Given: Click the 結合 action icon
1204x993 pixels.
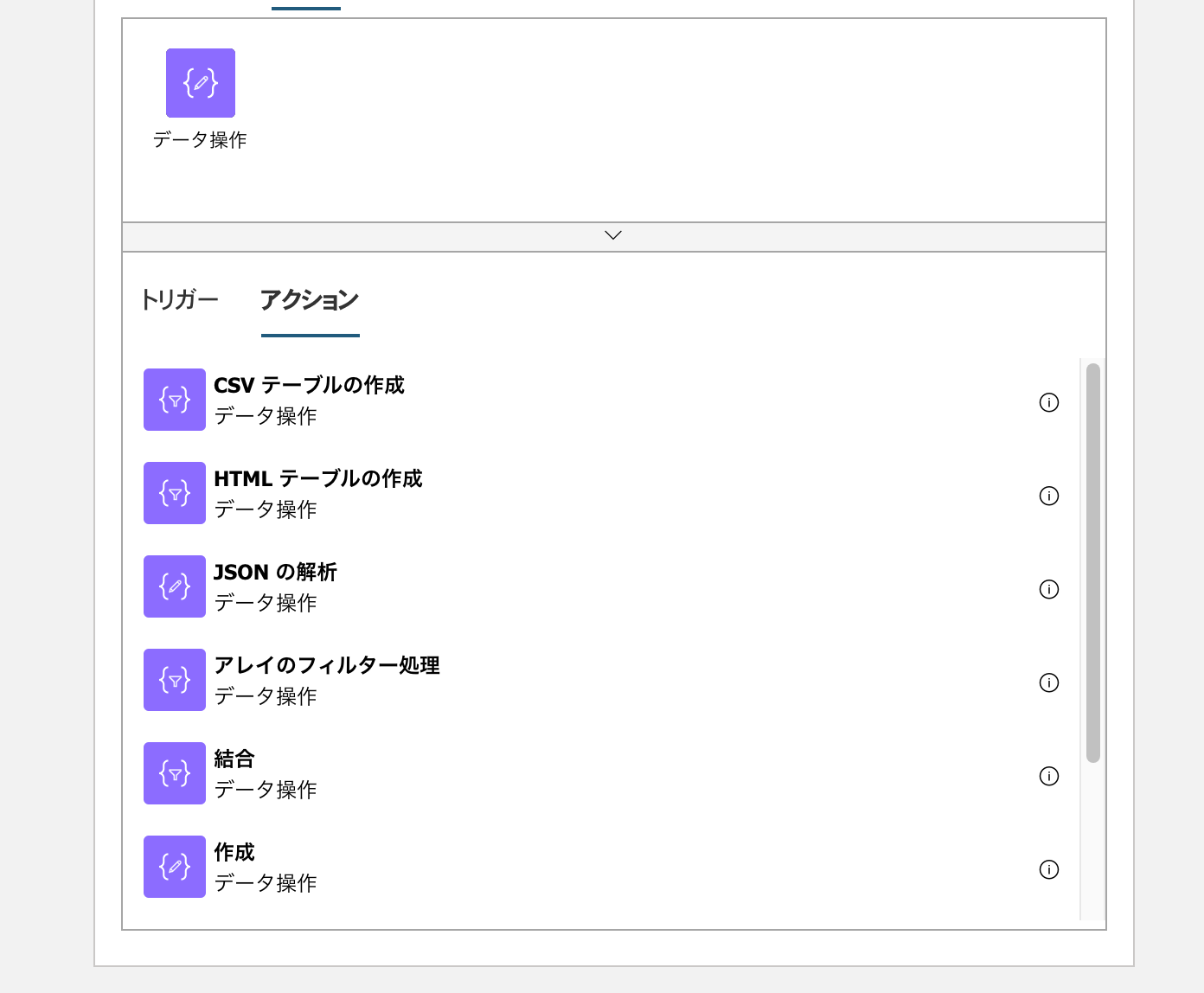Looking at the screenshot, I should pos(175,773).
